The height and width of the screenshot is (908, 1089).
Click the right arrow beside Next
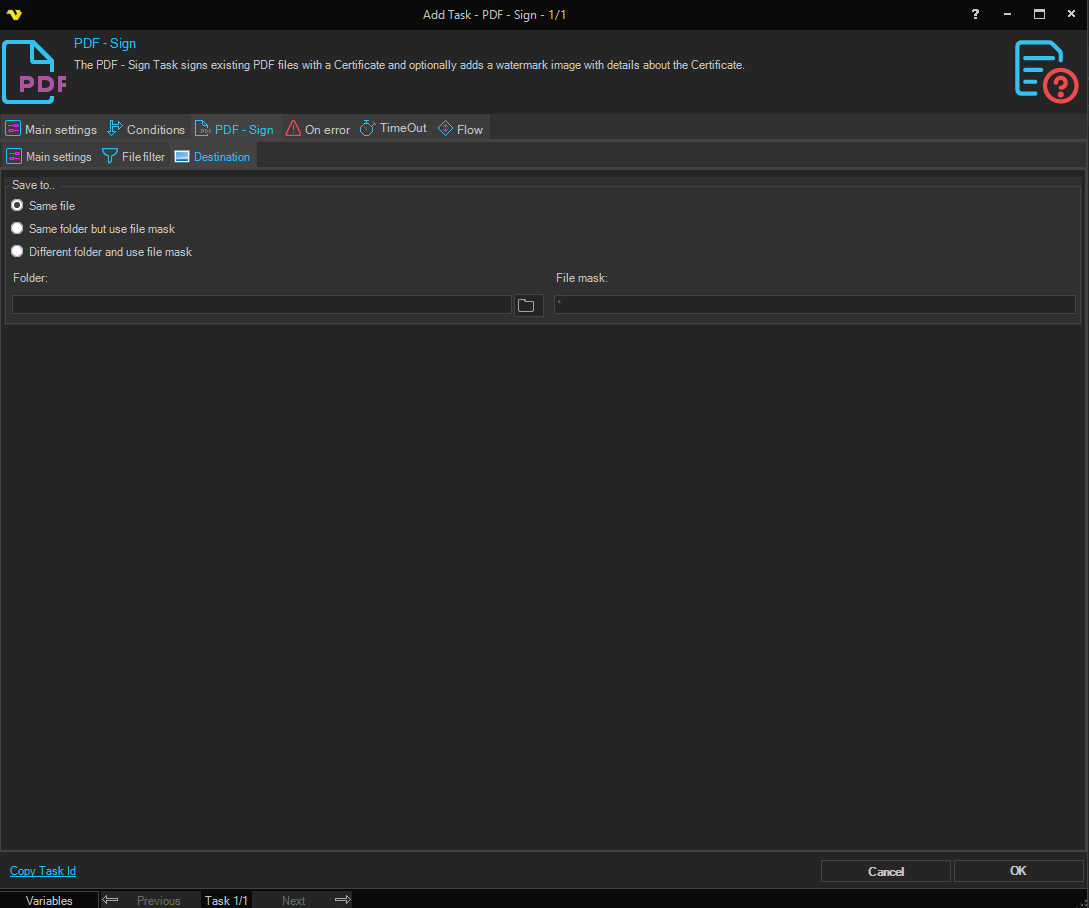pyautogui.click(x=342, y=900)
